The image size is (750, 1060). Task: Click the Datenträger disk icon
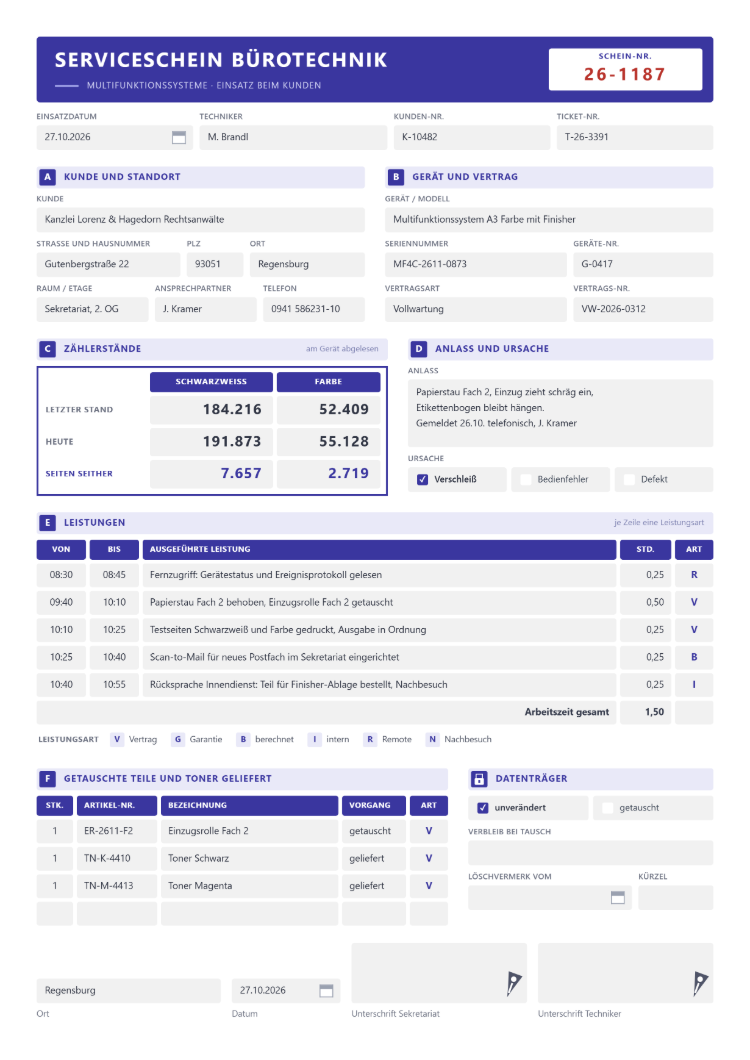click(479, 779)
